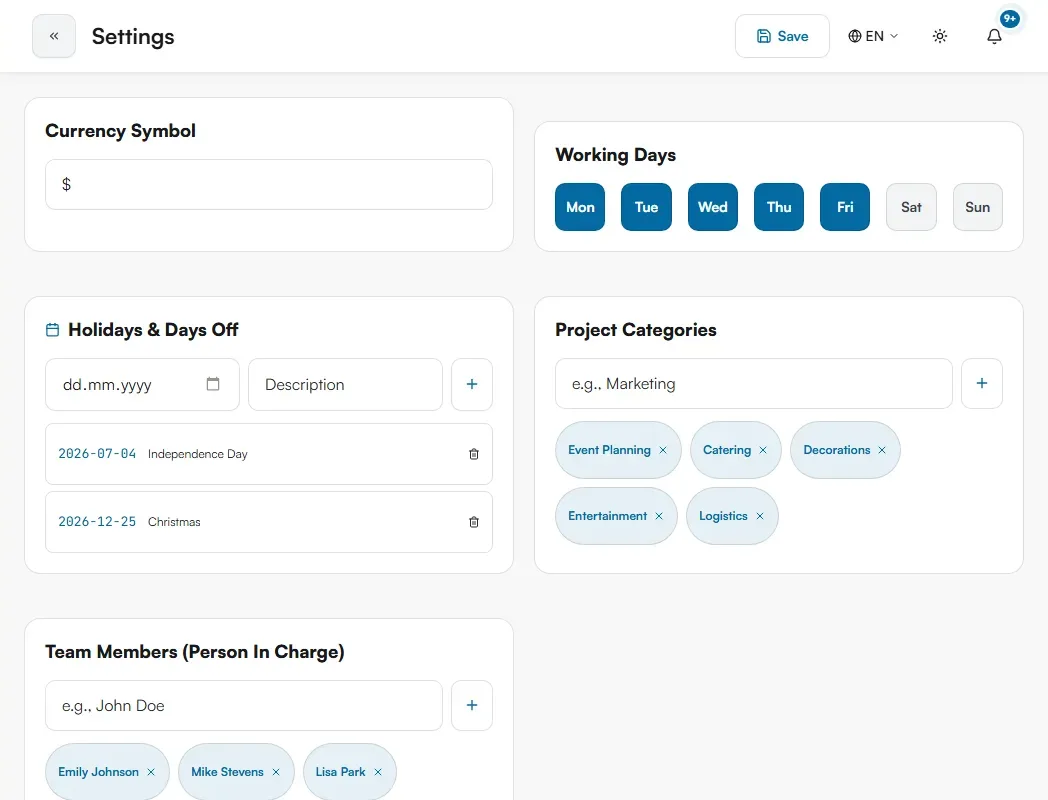The image size is (1048, 800).
Task: Remove Event Planning category tag
Action: pos(663,450)
